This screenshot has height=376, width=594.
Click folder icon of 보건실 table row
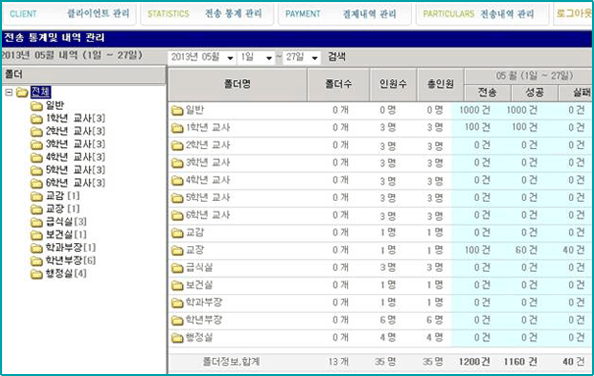177,286
